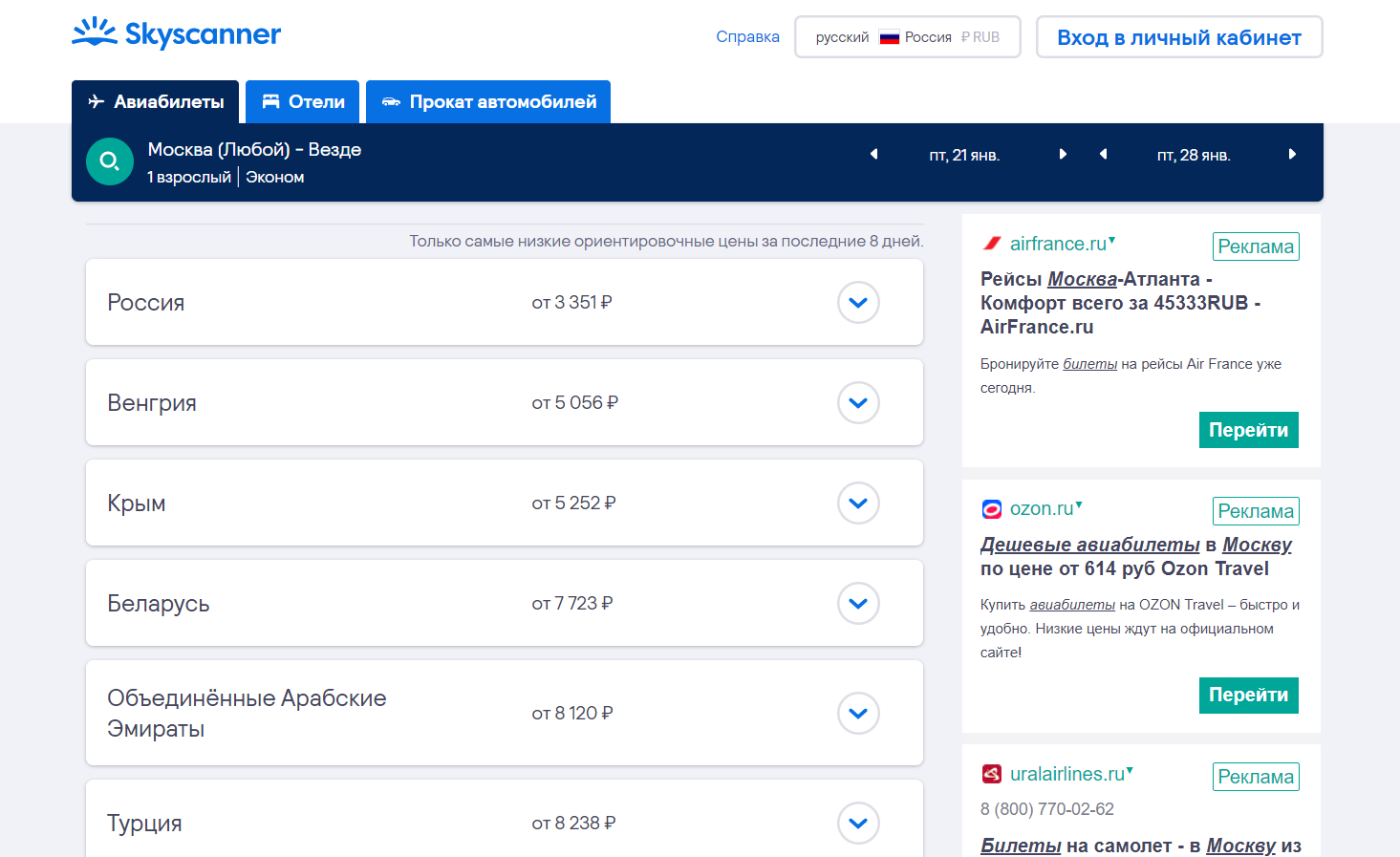Expand the Беларусь destination row
This screenshot has height=857, width=1400.
tap(858, 603)
